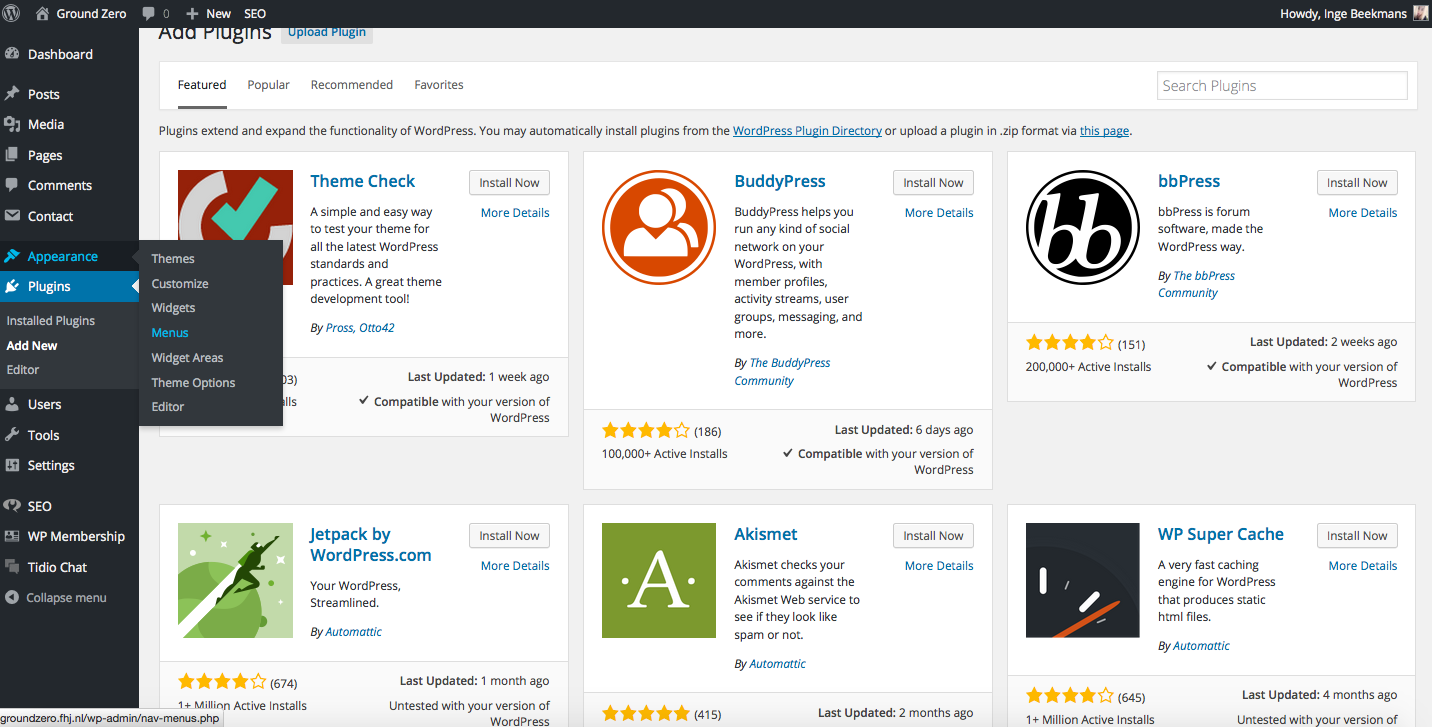Image resolution: width=1432 pixels, height=727 pixels.
Task: Open the Editor item under Plugins
Action: (x=23, y=370)
